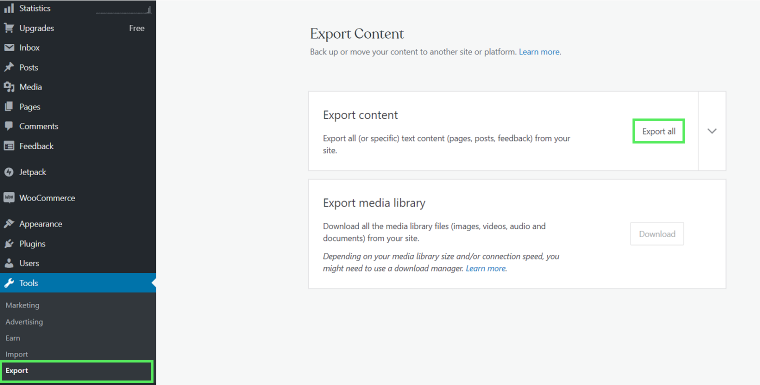Open Jetpack menu item

(x=78, y=172)
